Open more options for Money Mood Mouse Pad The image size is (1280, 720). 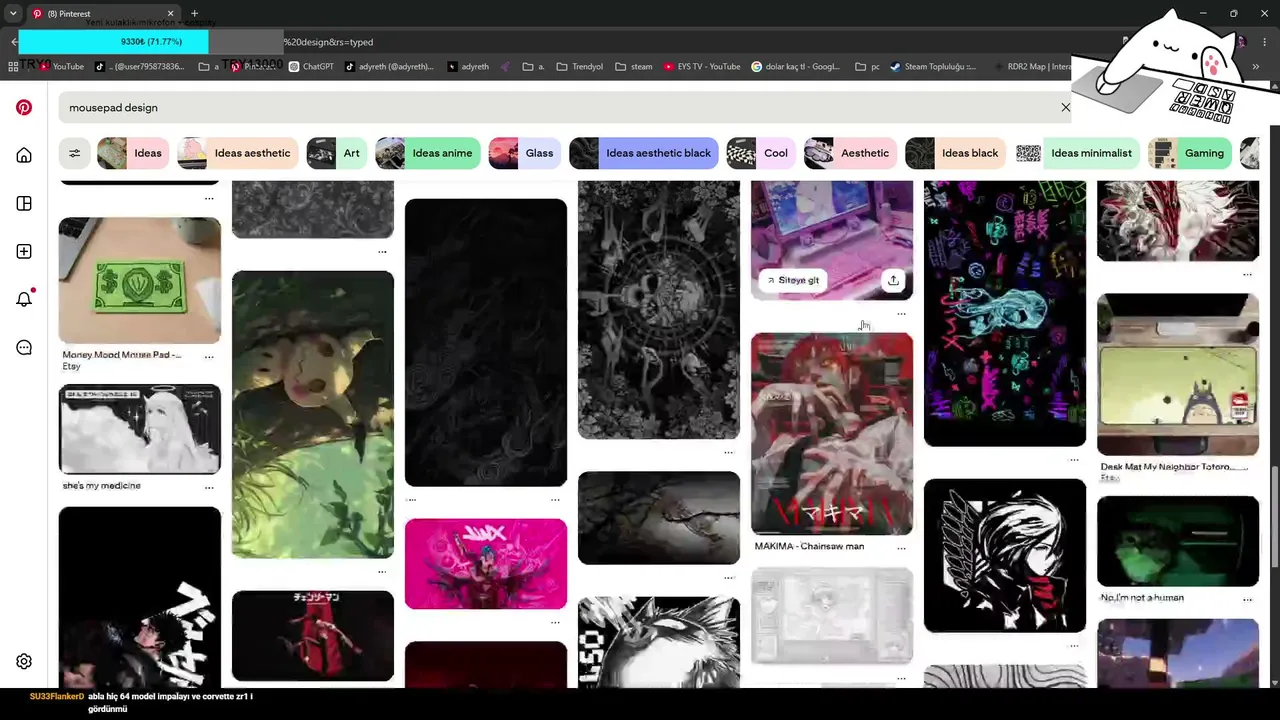(x=209, y=356)
